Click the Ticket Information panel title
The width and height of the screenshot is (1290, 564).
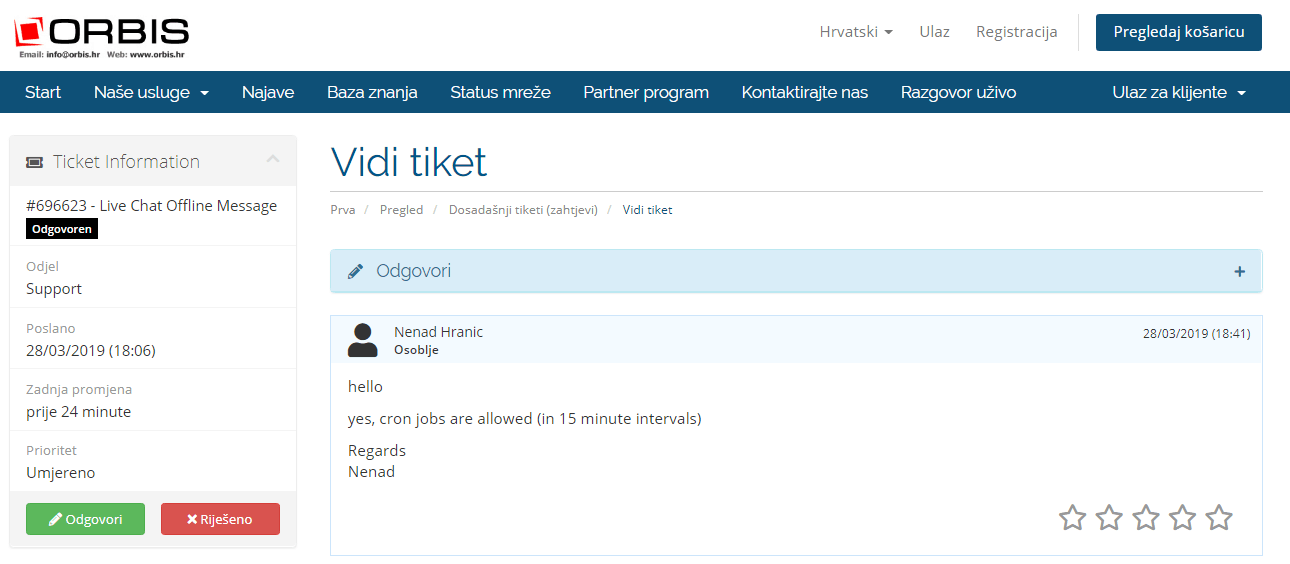(127, 162)
